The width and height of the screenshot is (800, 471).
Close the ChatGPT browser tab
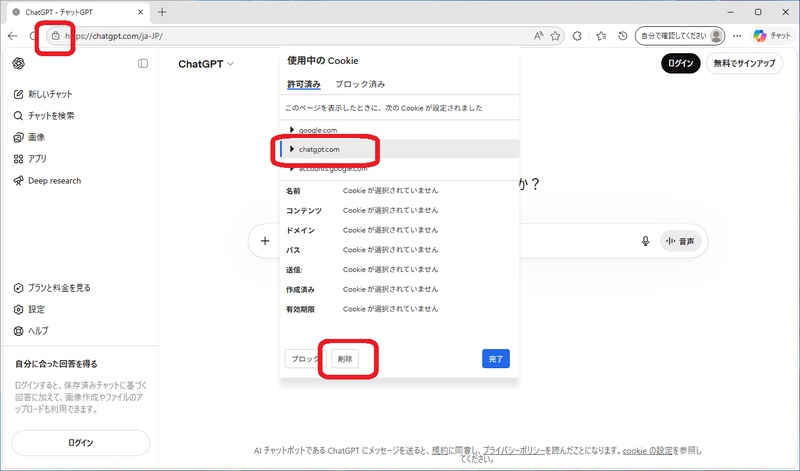pos(141,12)
